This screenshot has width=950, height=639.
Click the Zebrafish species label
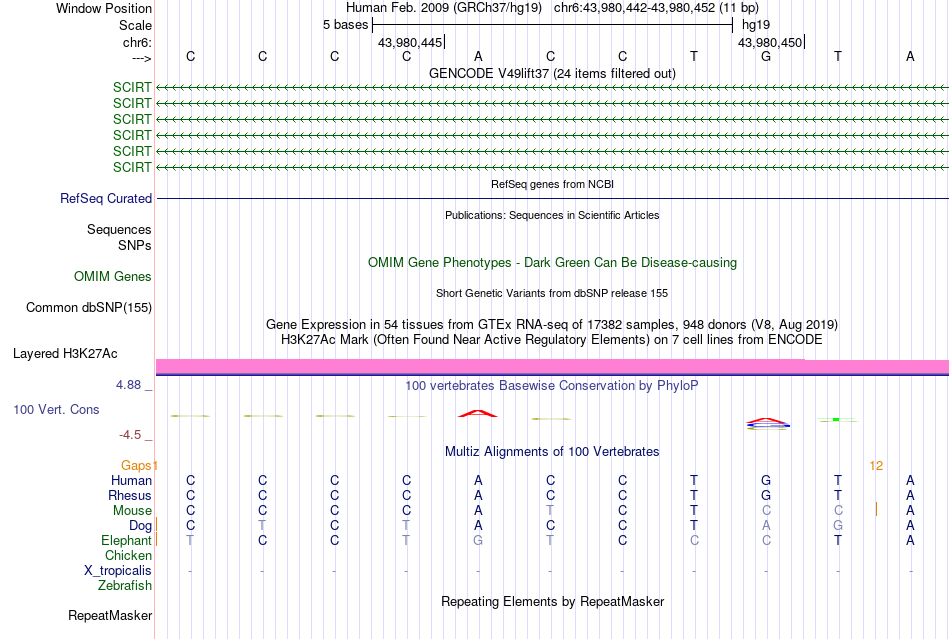point(125,586)
